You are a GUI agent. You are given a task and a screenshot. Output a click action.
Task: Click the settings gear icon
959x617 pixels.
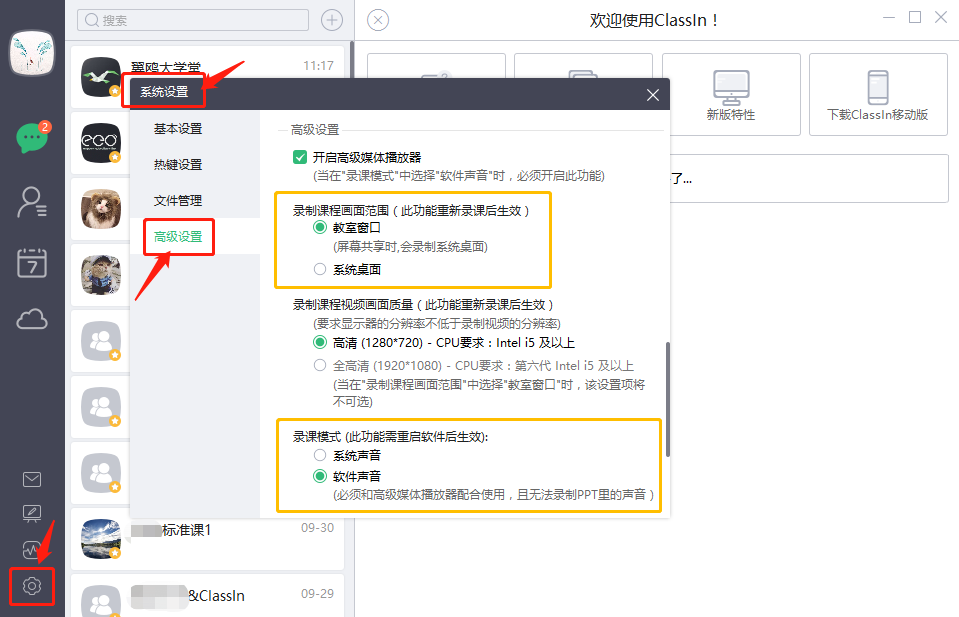pos(32,586)
